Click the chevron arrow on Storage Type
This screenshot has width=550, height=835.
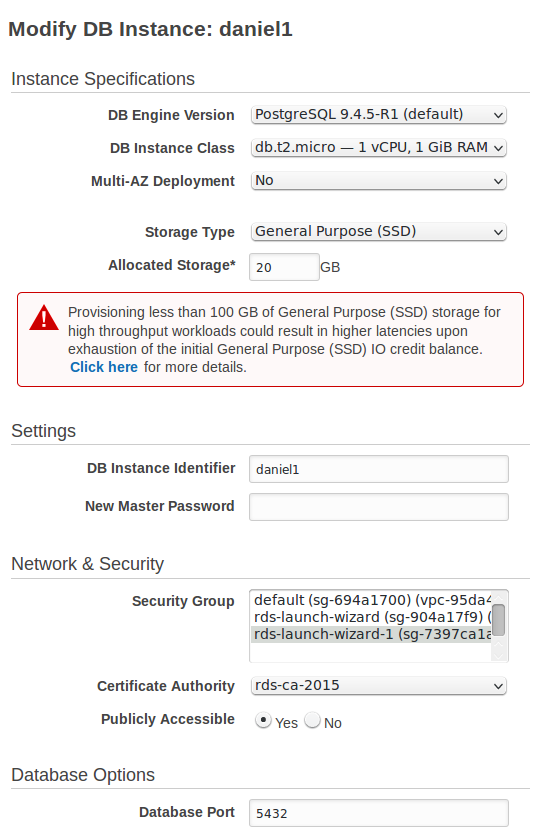pyautogui.click(x=498, y=232)
